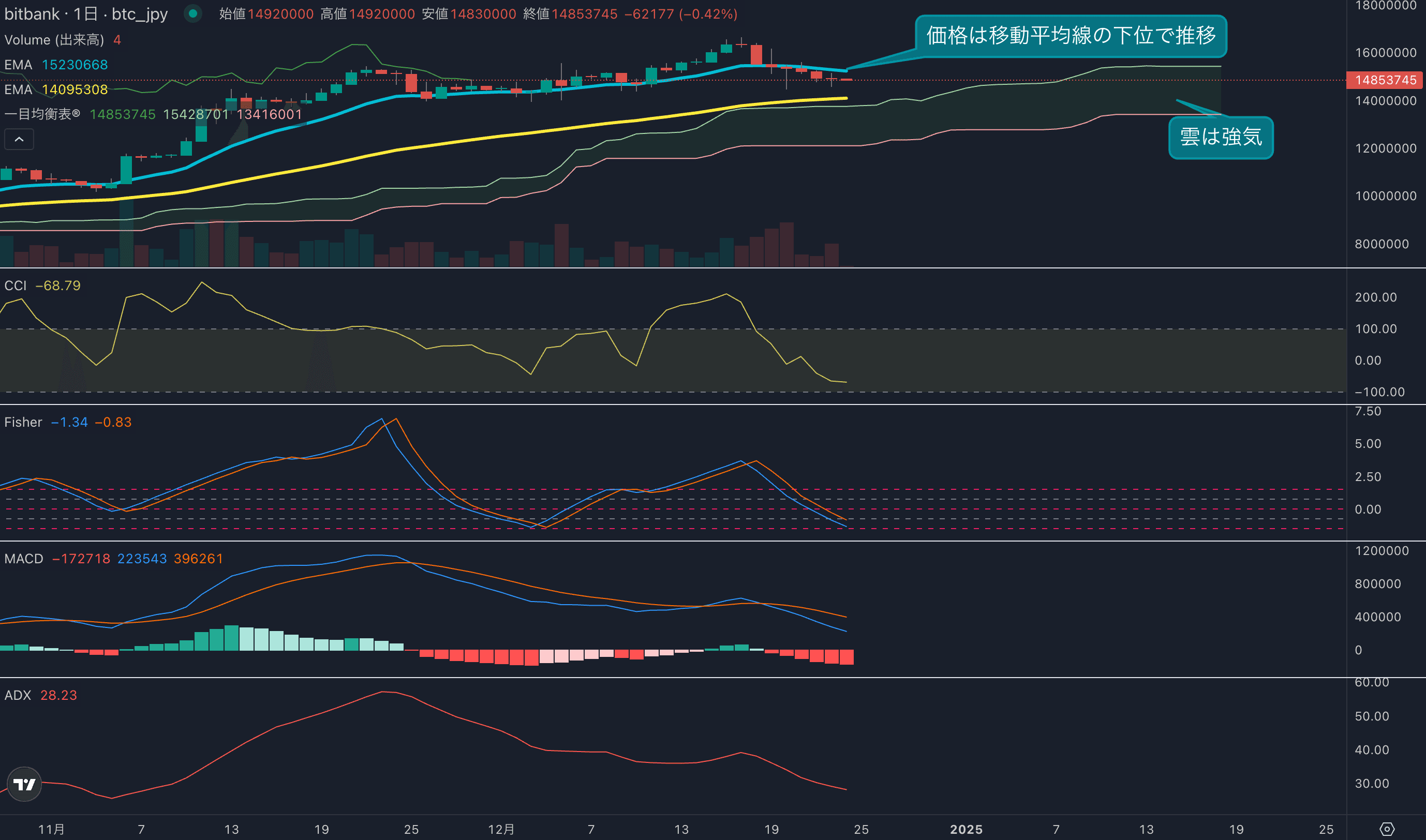Click the Fisher indicator label
Screen dimensions: 1426x840
[23, 422]
